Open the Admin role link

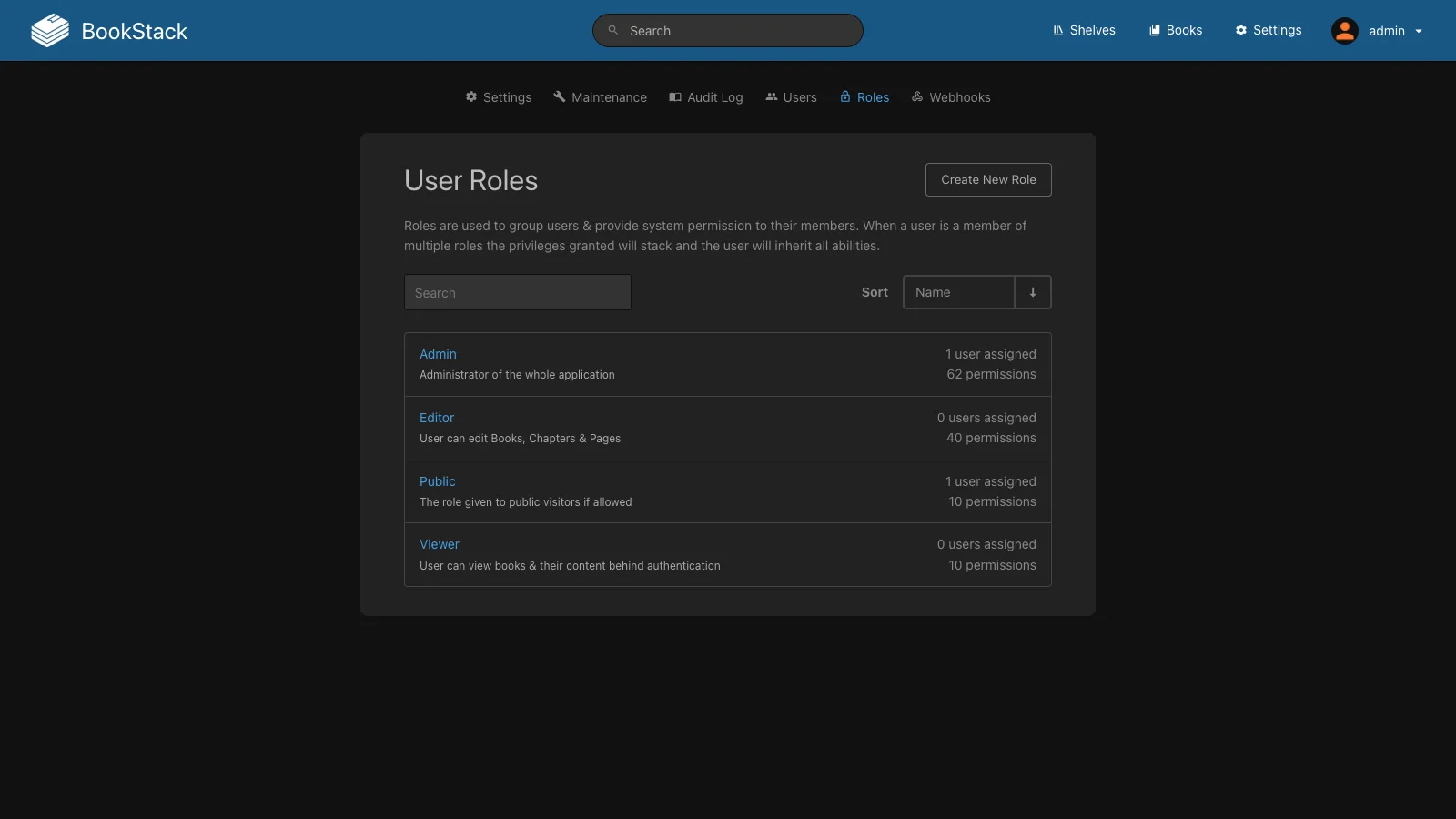[438, 354]
